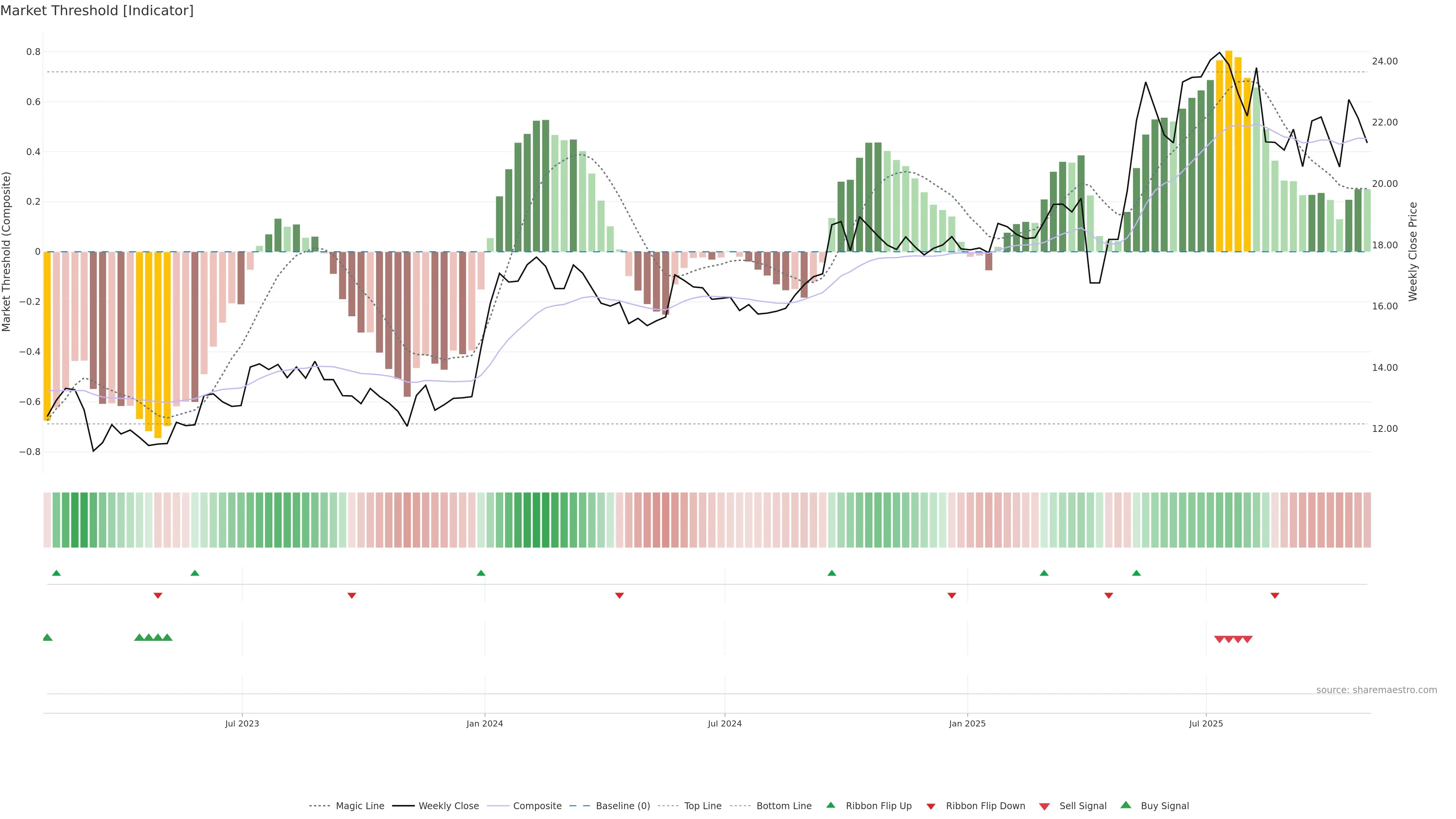
Task: Click the rightmost red ribbon flip-down marker
Action: 1274,596
